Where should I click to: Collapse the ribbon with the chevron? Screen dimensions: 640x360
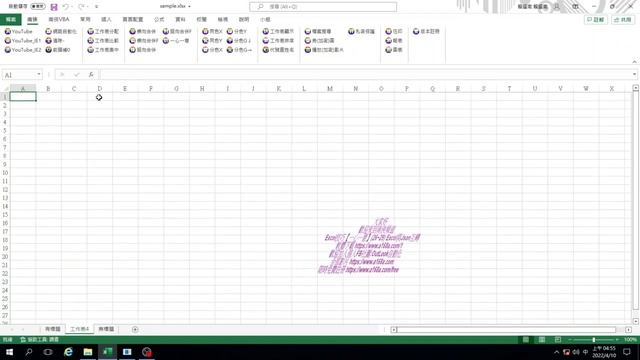point(634,62)
